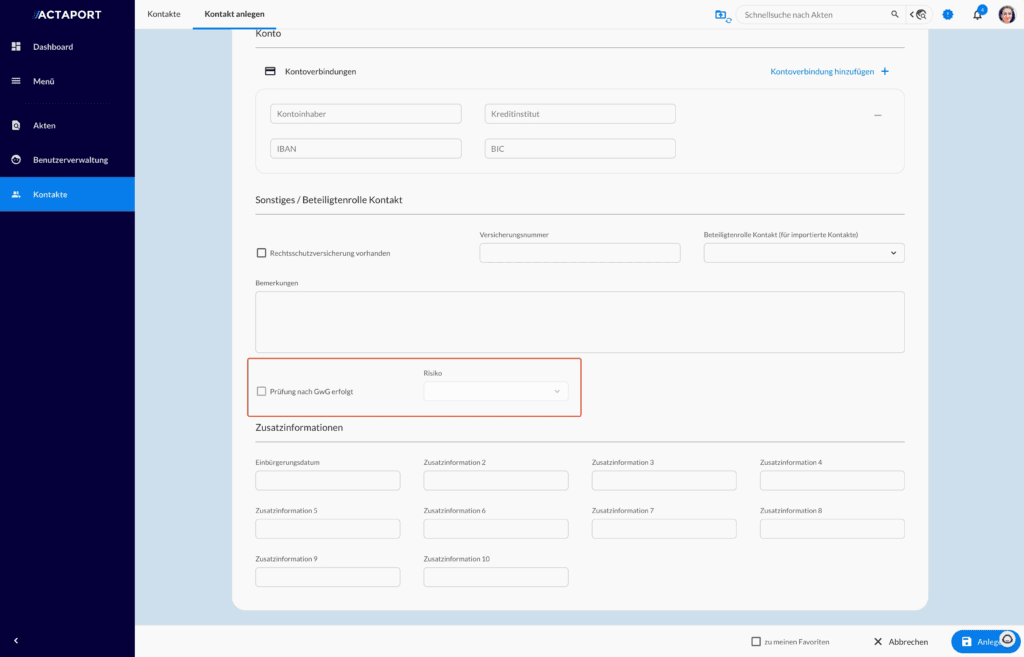Toggle 'zu meinen Favoriten'
This screenshot has width=1024, height=657.
click(757, 641)
